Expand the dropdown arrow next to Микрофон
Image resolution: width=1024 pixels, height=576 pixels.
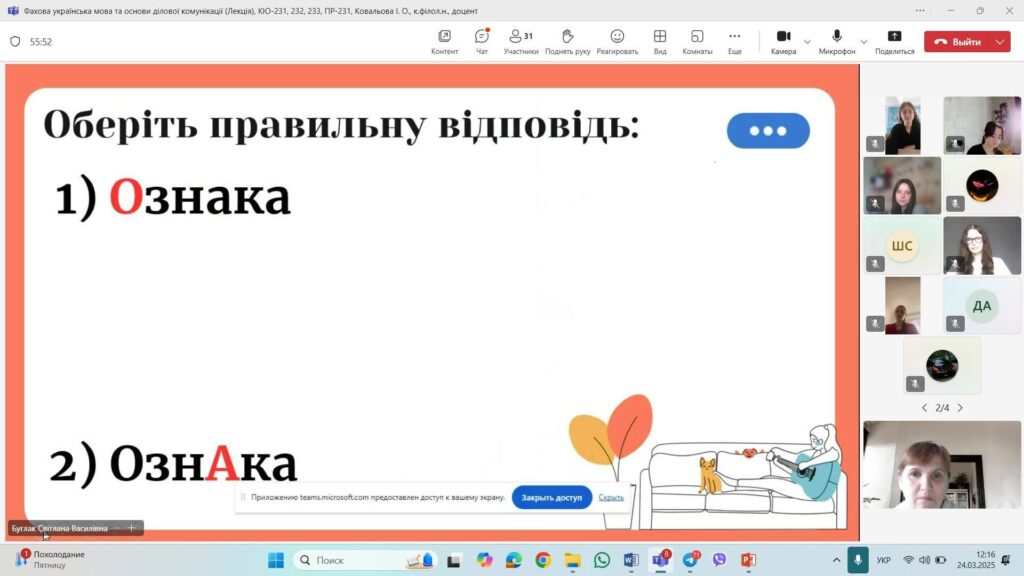[864, 42]
